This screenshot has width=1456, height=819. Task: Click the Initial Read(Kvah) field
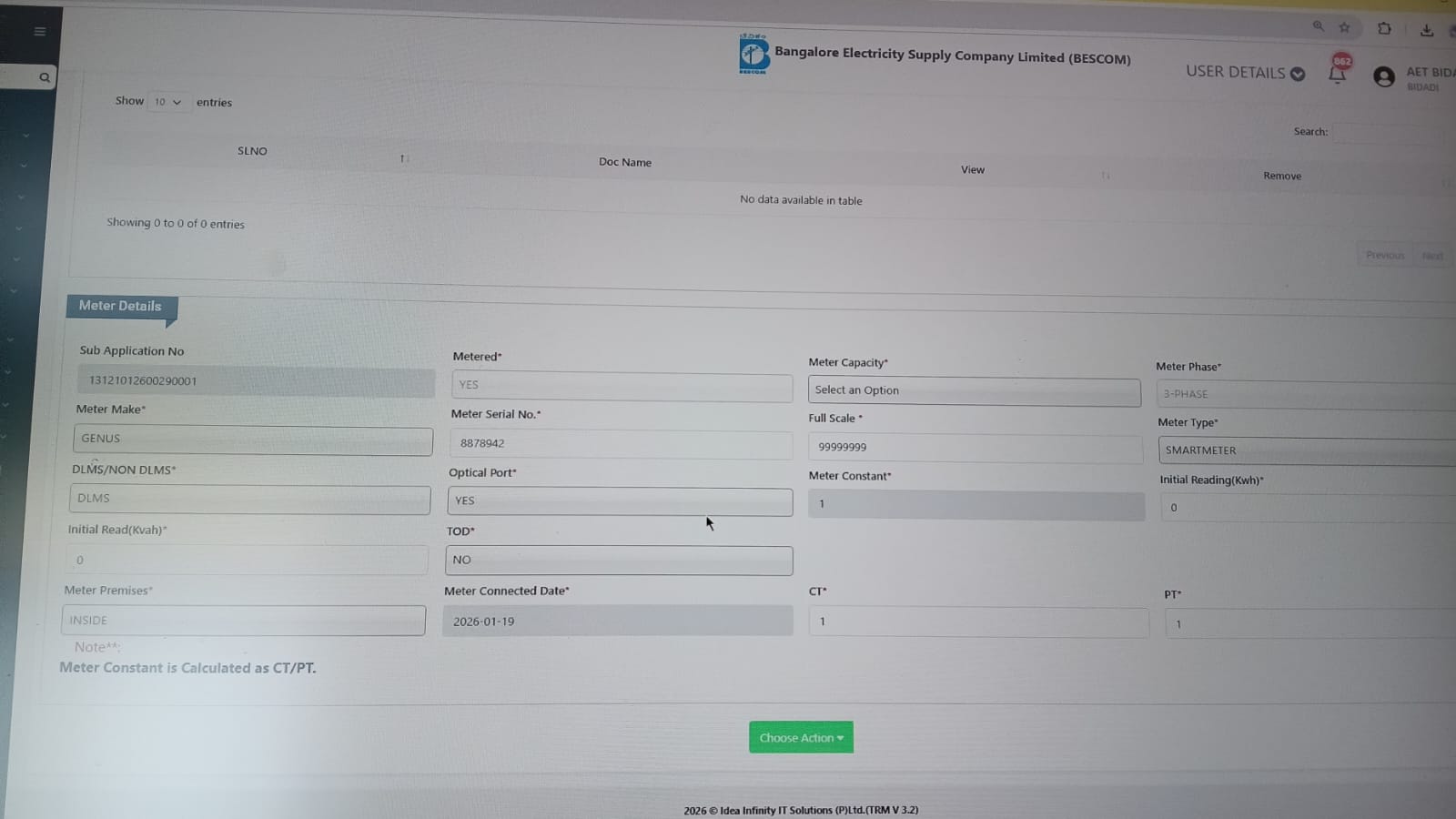[247, 560]
